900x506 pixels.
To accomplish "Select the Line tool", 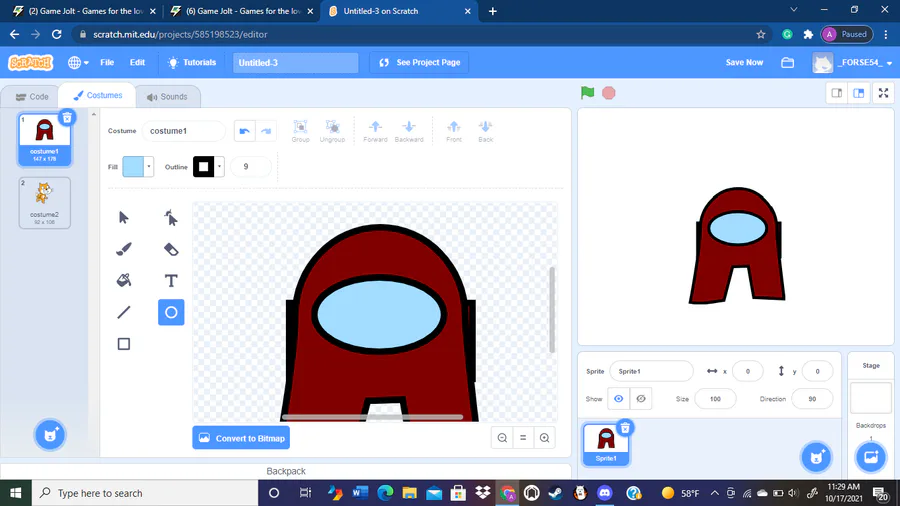I will pos(123,312).
